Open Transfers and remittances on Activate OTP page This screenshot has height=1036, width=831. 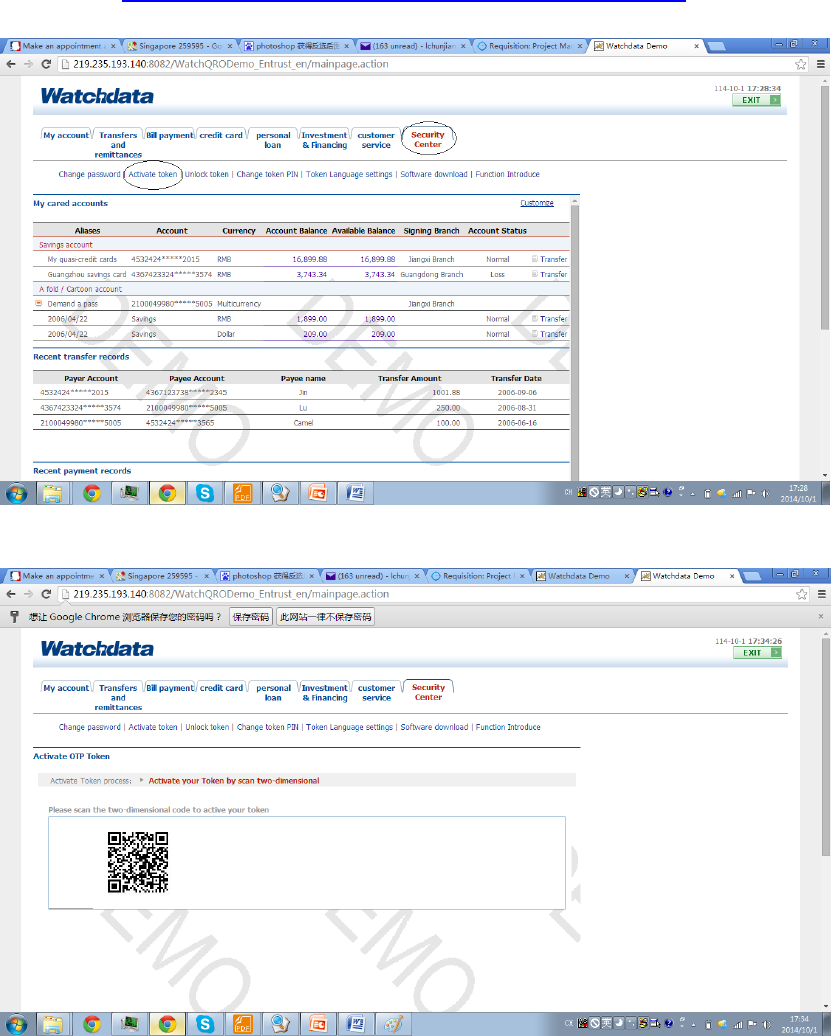118,697
